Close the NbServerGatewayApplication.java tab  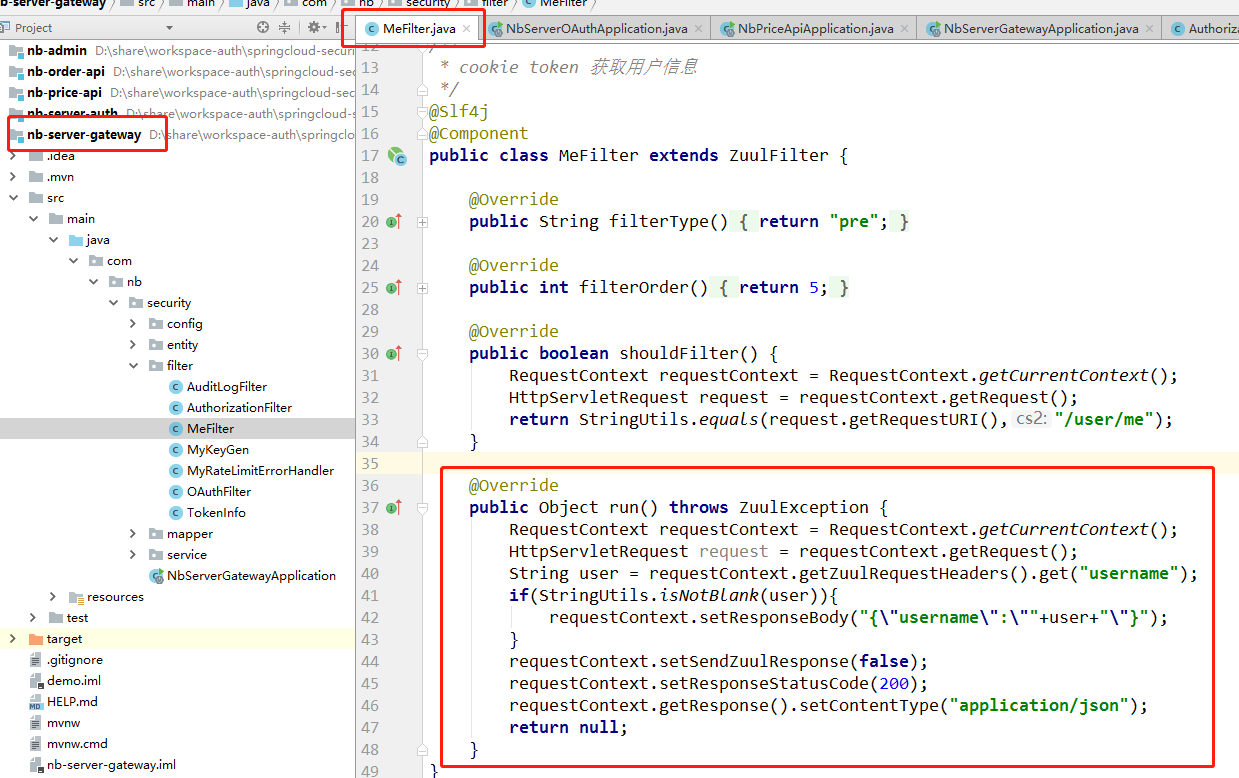(x=1150, y=29)
